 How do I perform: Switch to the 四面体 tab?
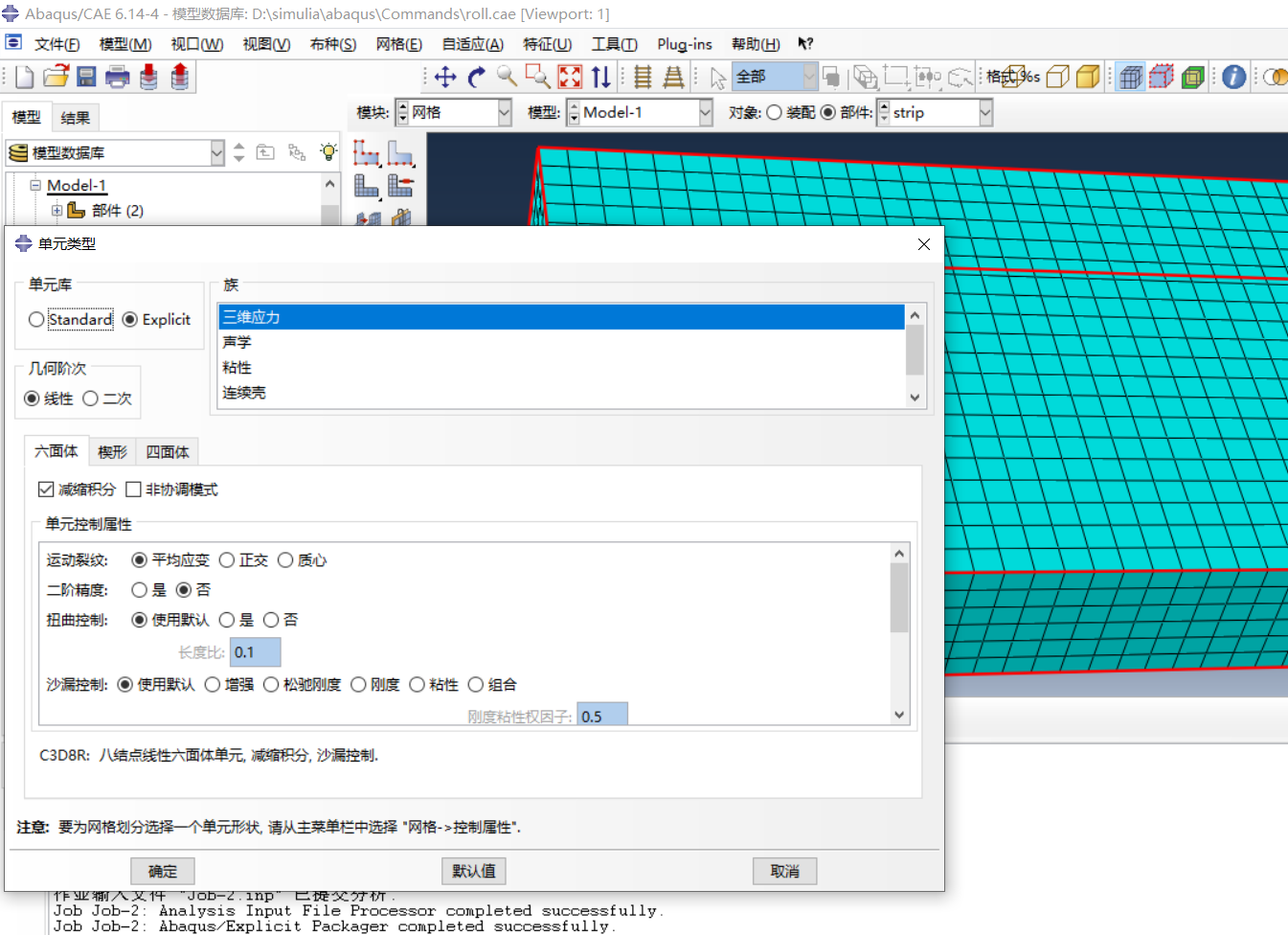[x=168, y=452]
